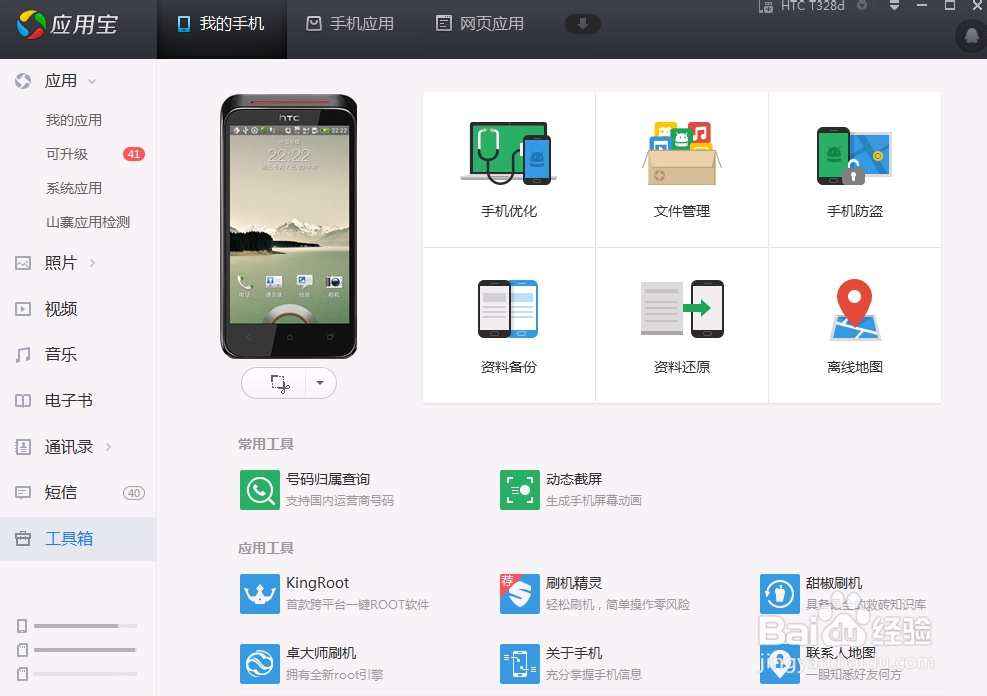Open the screenshot options dropdown arrow

point(320,383)
